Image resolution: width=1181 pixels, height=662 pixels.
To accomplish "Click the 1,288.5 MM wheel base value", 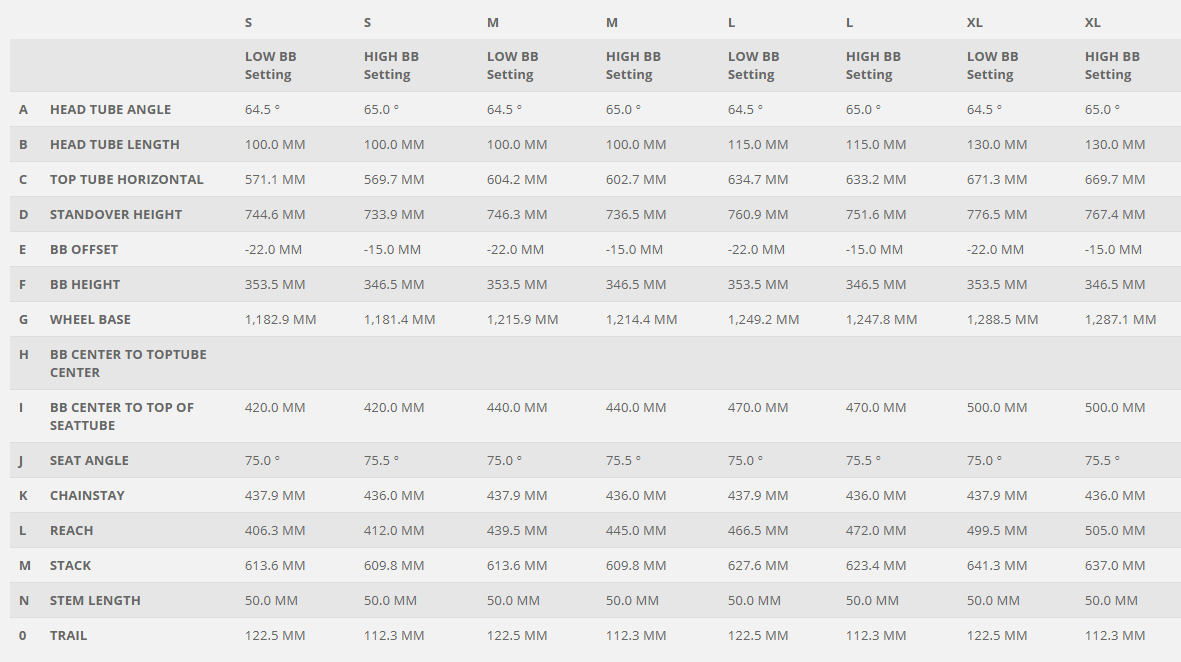I will point(1002,319).
